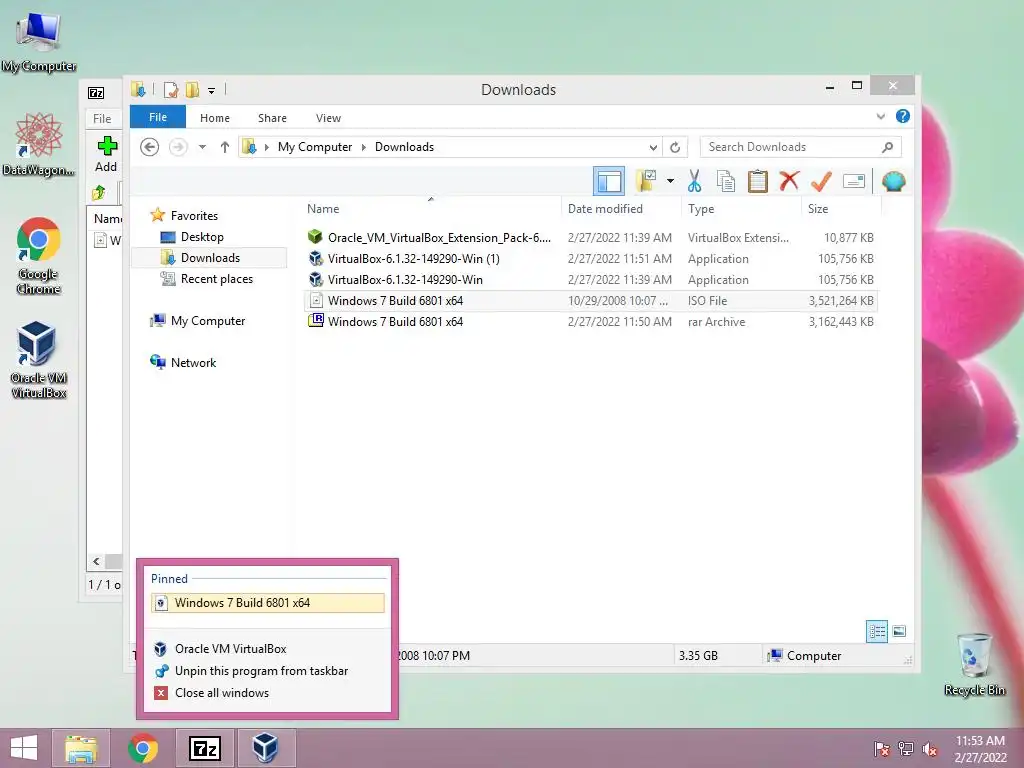Go up one folder level
This screenshot has width=1024, height=768.
click(225, 147)
